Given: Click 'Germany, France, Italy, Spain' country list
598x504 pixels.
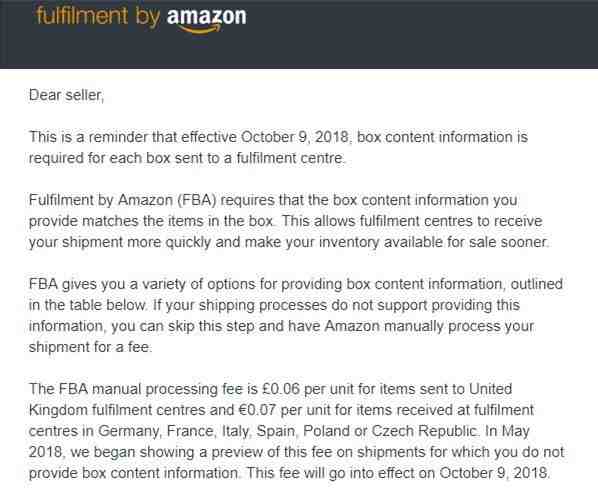Looking at the screenshot, I should (197, 432).
